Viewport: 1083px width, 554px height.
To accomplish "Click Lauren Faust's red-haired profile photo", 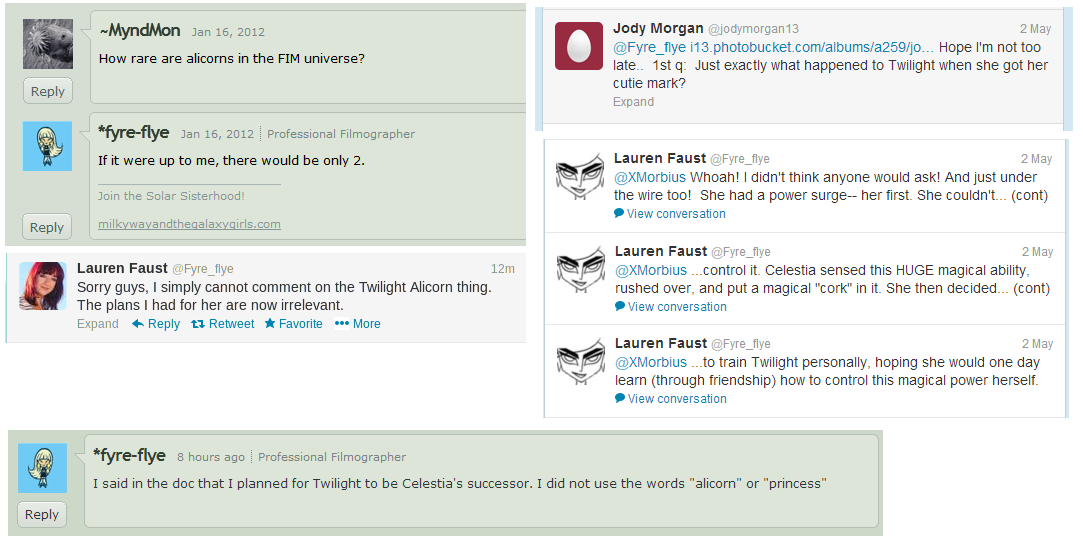I will (43, 286).
